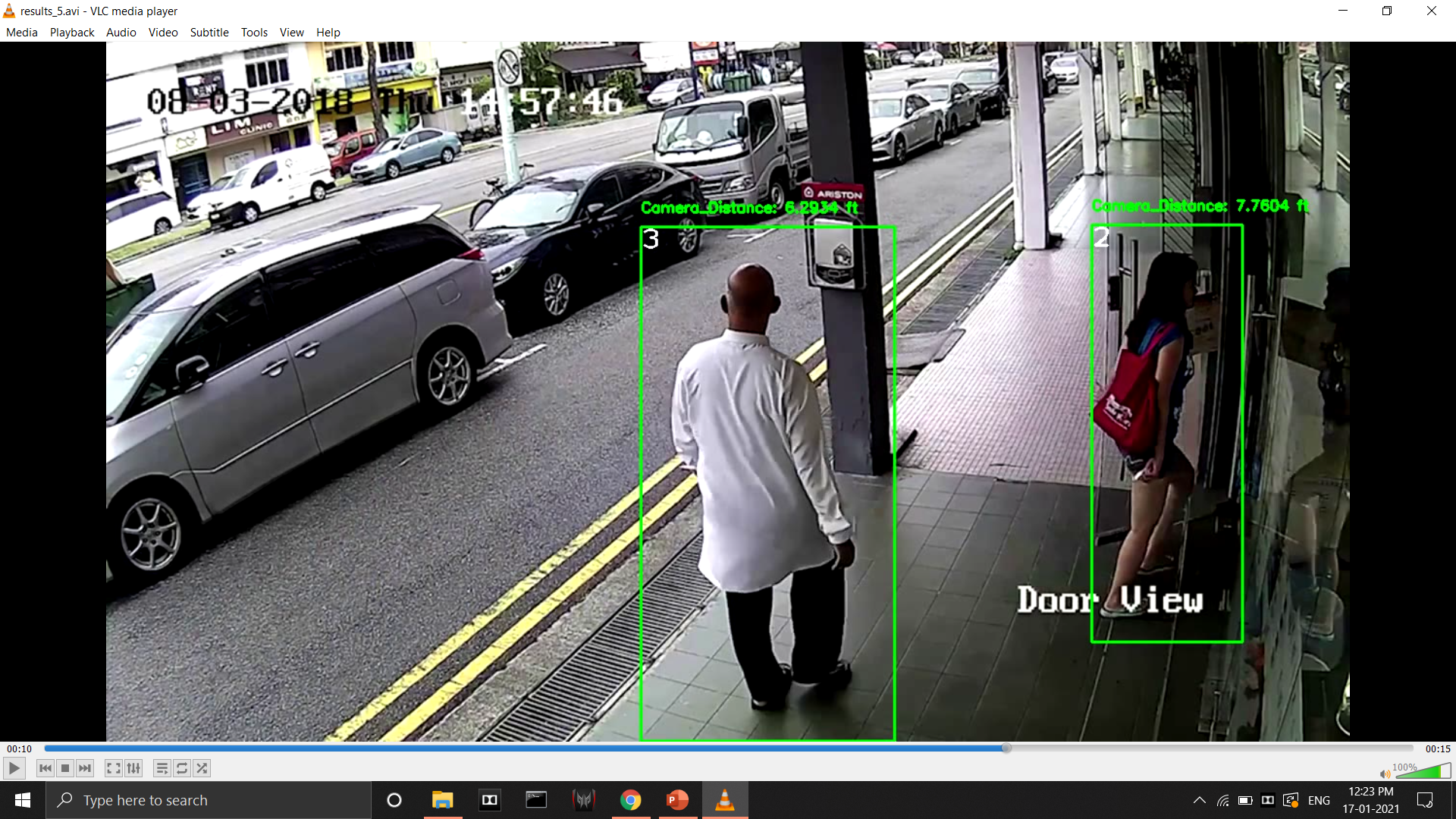
Task: Toggle fullscreen video mode
Action: [x=113, y=768]
